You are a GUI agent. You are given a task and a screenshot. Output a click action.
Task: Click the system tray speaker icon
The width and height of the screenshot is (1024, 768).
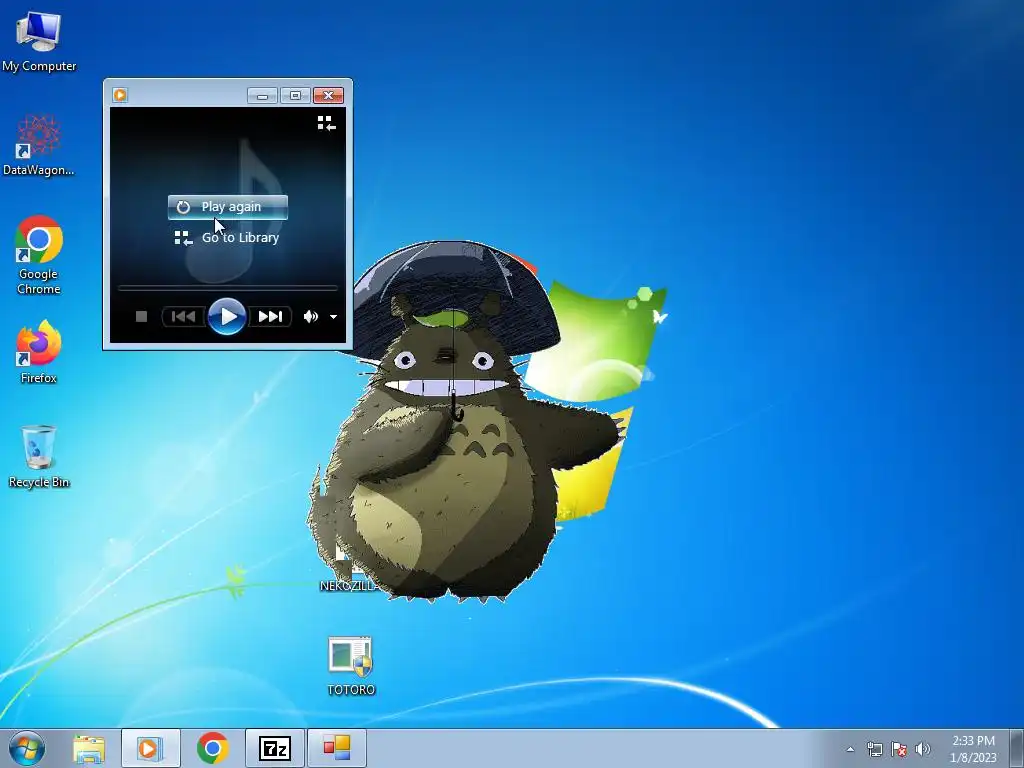tap(923, 749)
